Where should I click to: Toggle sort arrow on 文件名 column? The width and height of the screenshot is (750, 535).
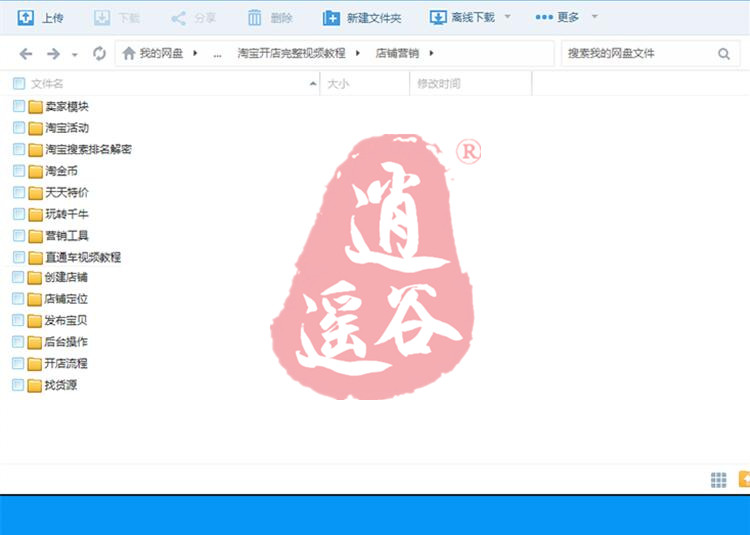pos(313,84)
